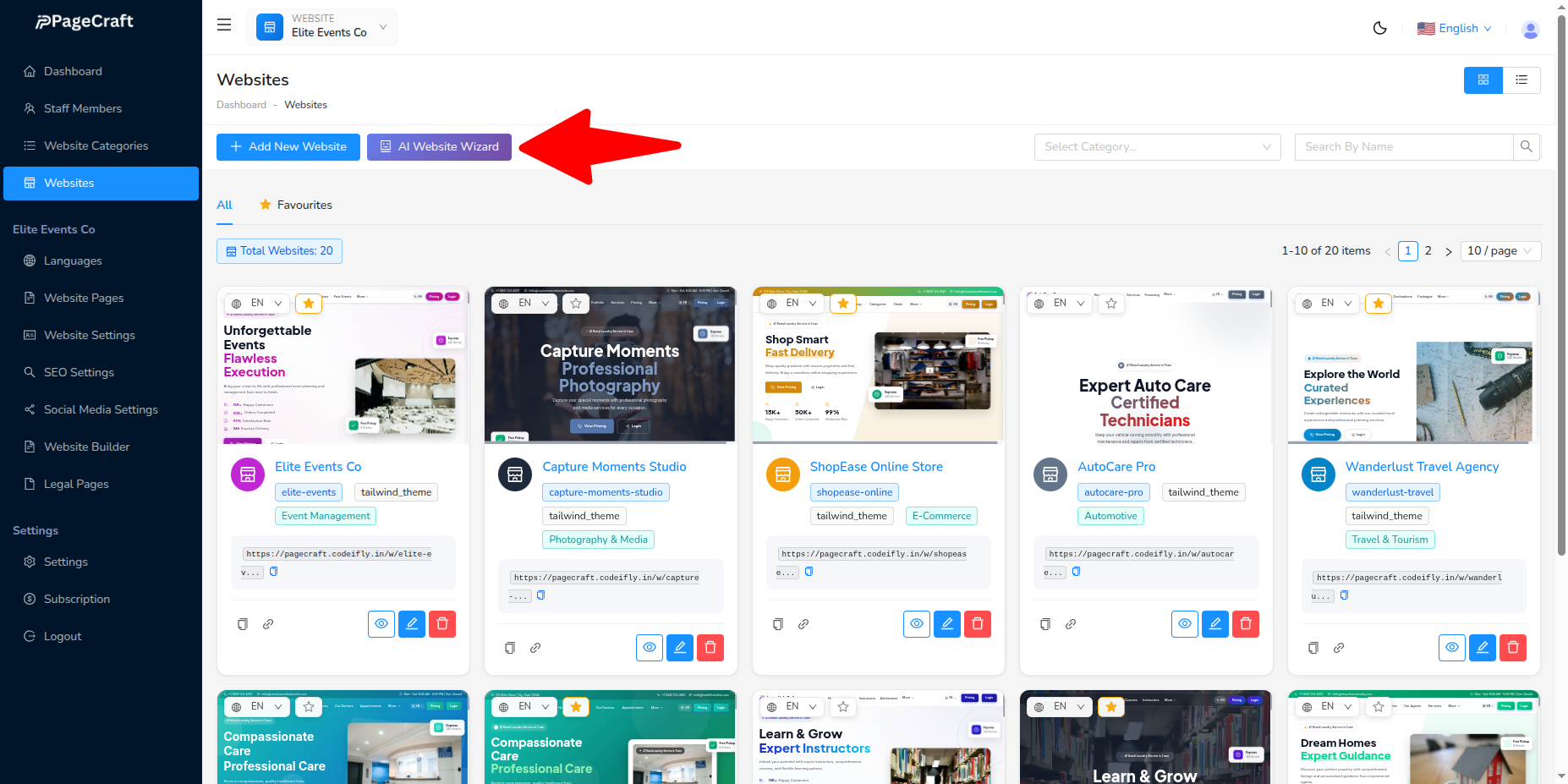Delete ShopEase Online Store via trash icon
The height and width of the screenshot is (784, 1568).
[x=977, y=623]
